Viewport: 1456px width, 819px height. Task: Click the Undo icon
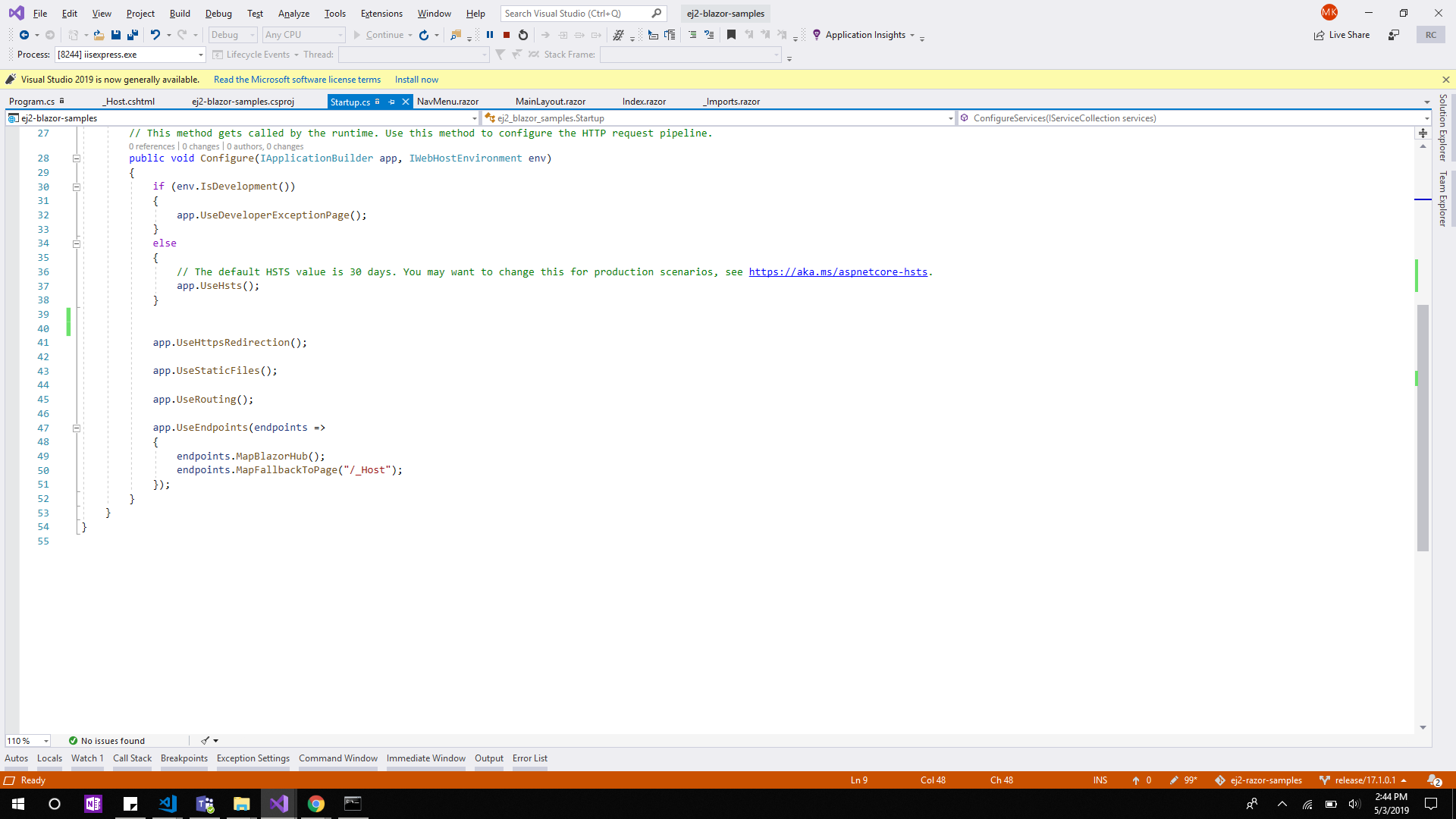pos(155,34)
